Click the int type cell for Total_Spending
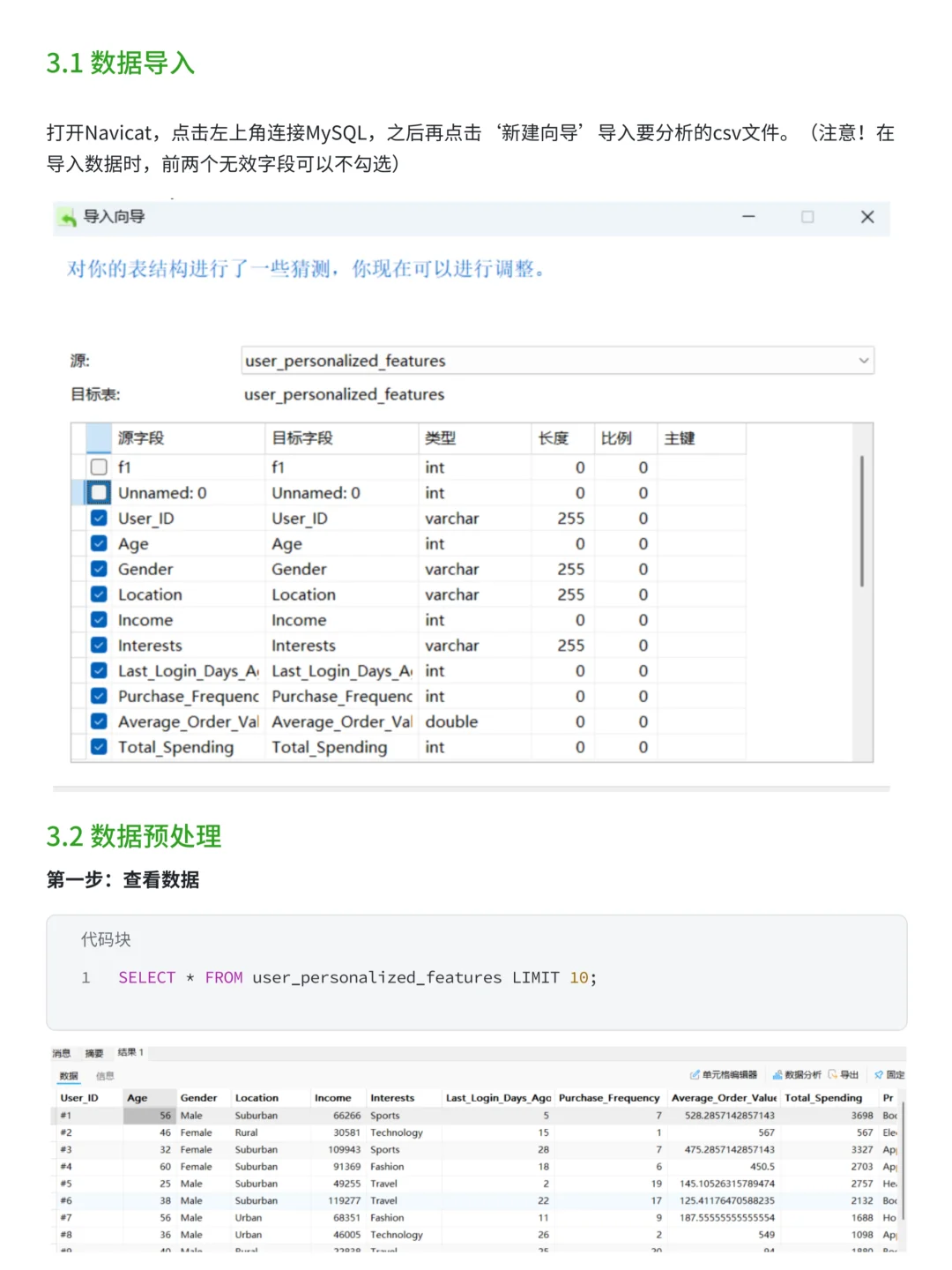 click(x=474, y=747)
